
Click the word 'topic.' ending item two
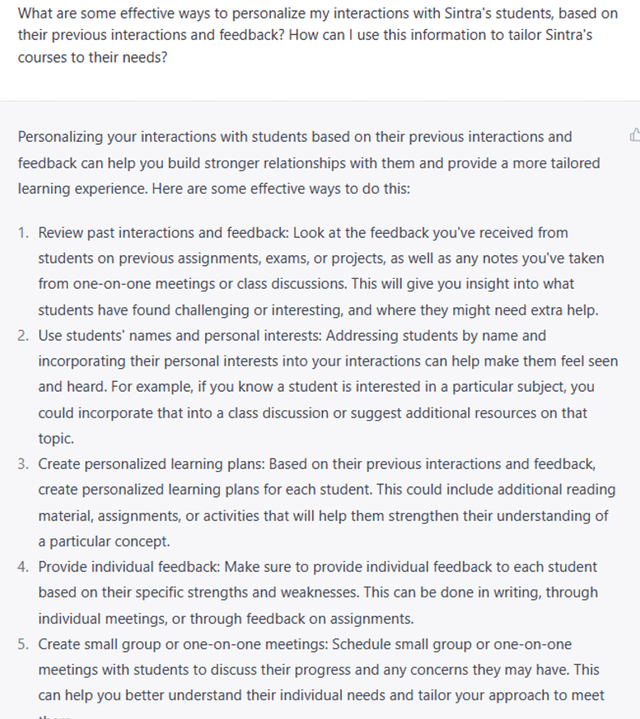coord(56,439)
